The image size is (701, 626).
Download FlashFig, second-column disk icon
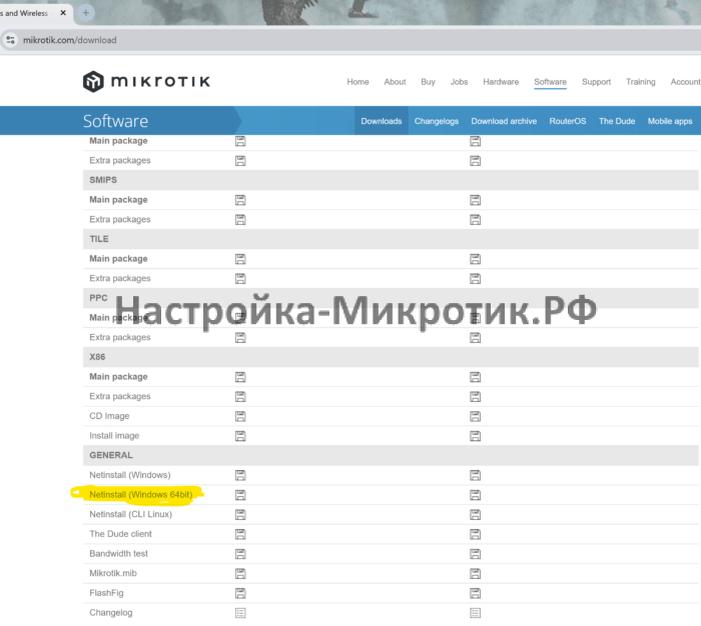(x=475, y=593)
